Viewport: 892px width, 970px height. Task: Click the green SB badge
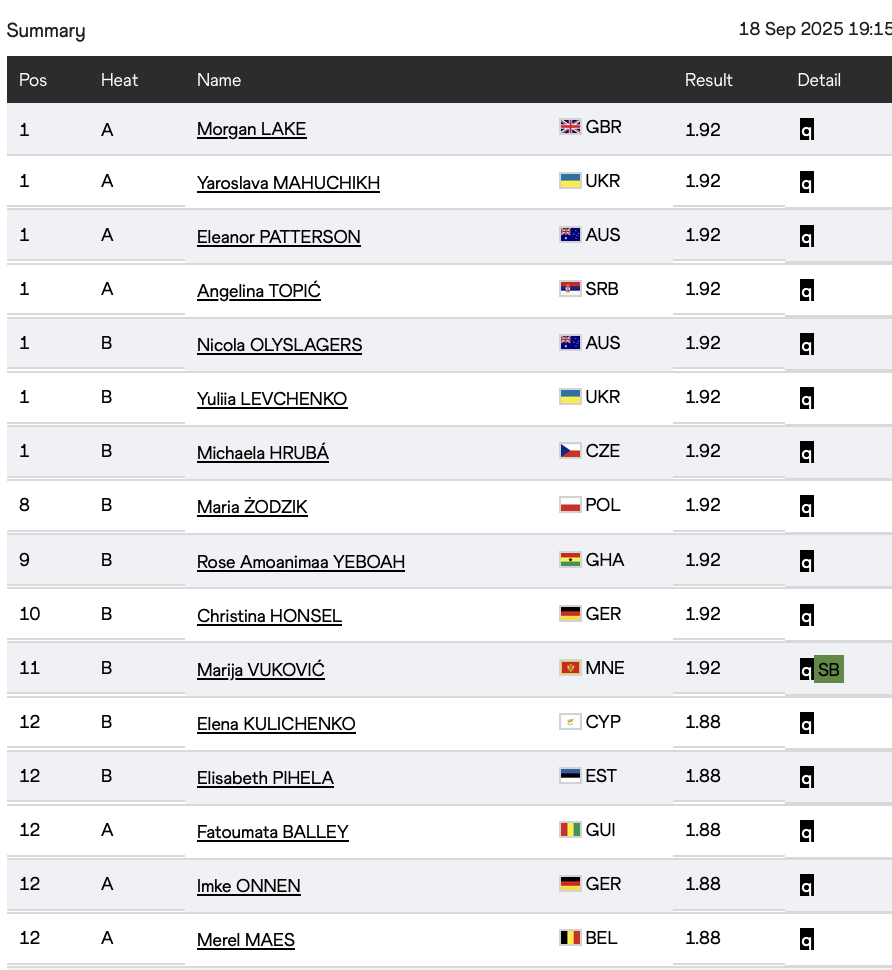click(829, 670)
